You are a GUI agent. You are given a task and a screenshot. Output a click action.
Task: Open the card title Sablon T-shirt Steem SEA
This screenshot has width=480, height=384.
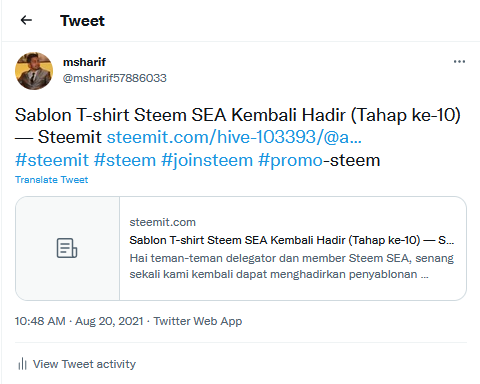pyautogui.click(x=292, y=240)
